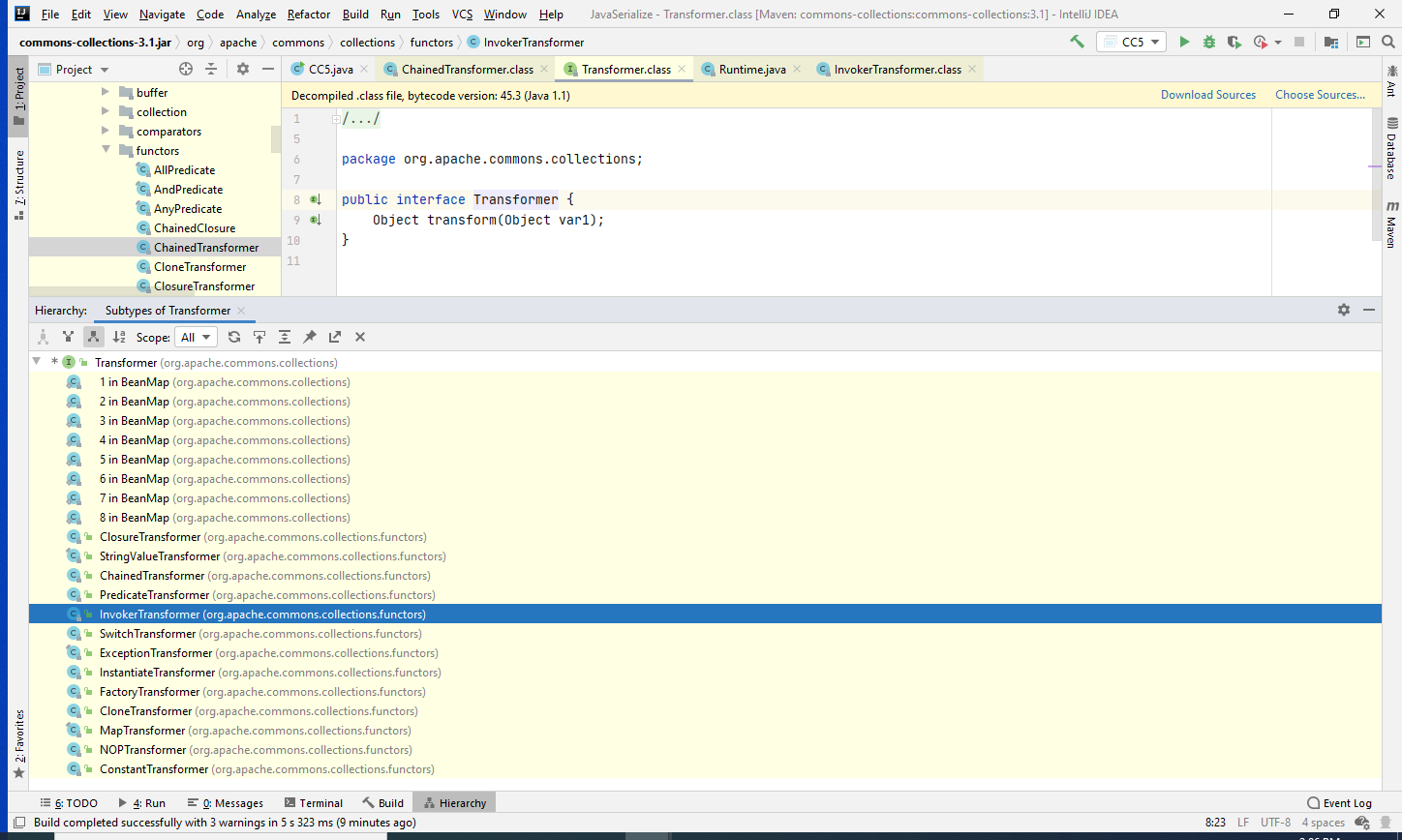
Task: Close the CC5.java editor tab
Action: [364, 70]
